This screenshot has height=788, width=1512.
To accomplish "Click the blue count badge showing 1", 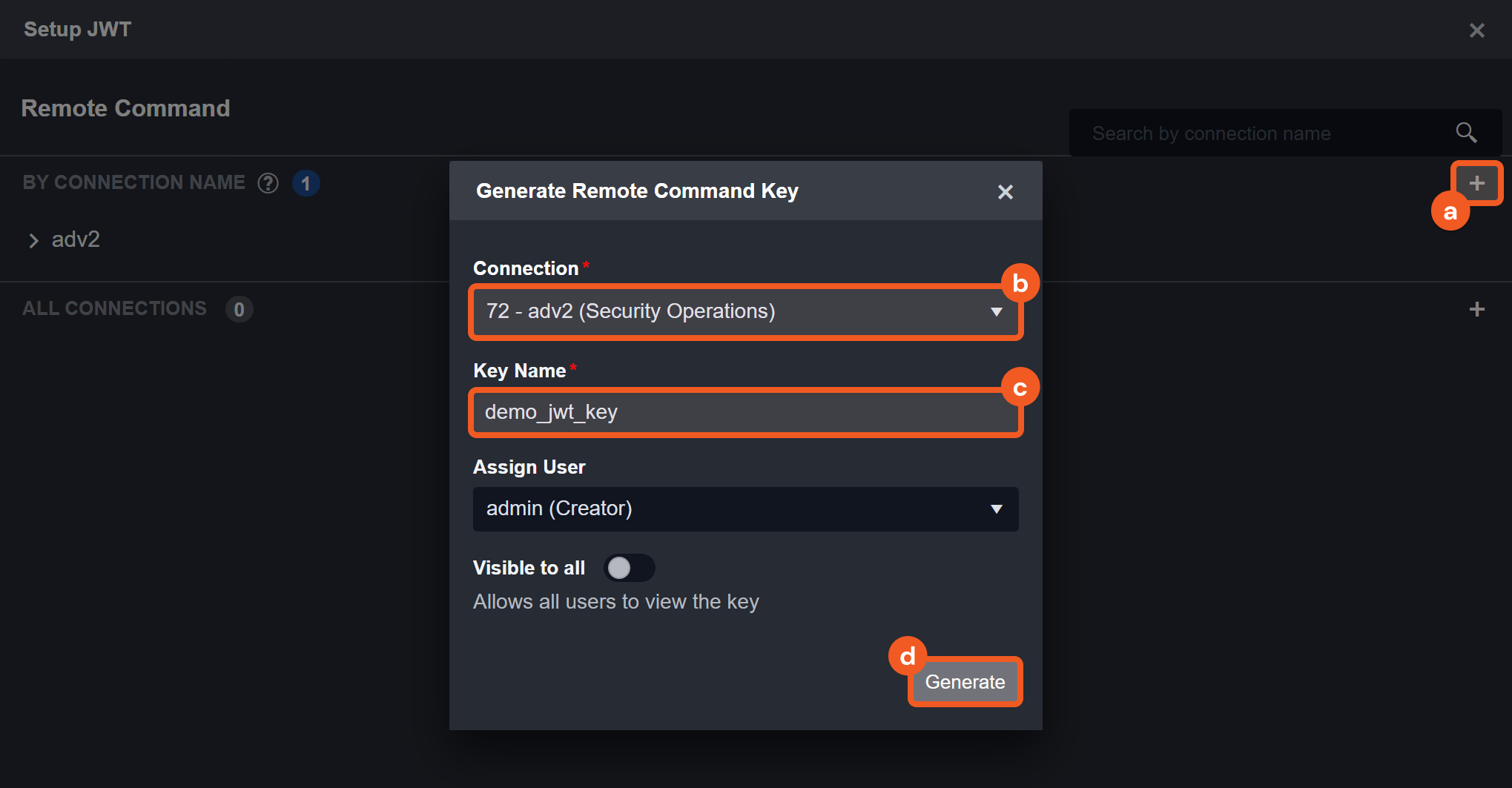I will [306, 183].
